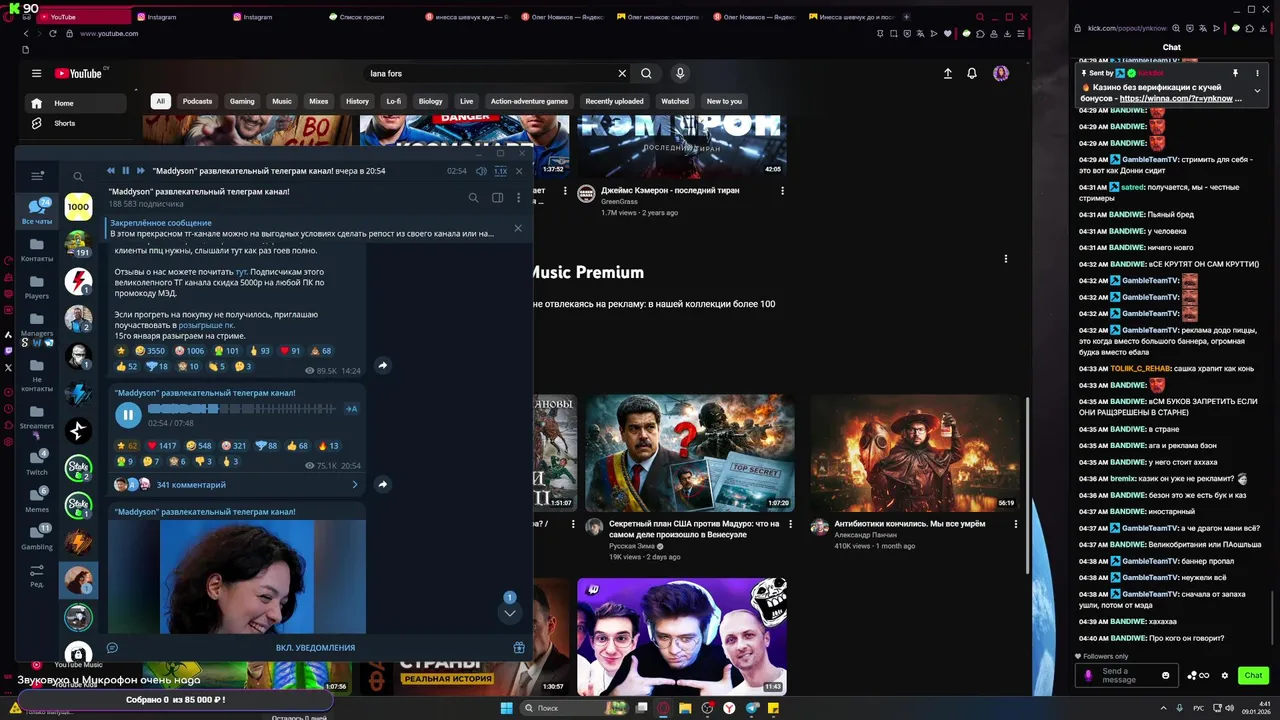
Task: Forward the PC giveaway text post
Action: pyautogui.click(x=382, y=365)
